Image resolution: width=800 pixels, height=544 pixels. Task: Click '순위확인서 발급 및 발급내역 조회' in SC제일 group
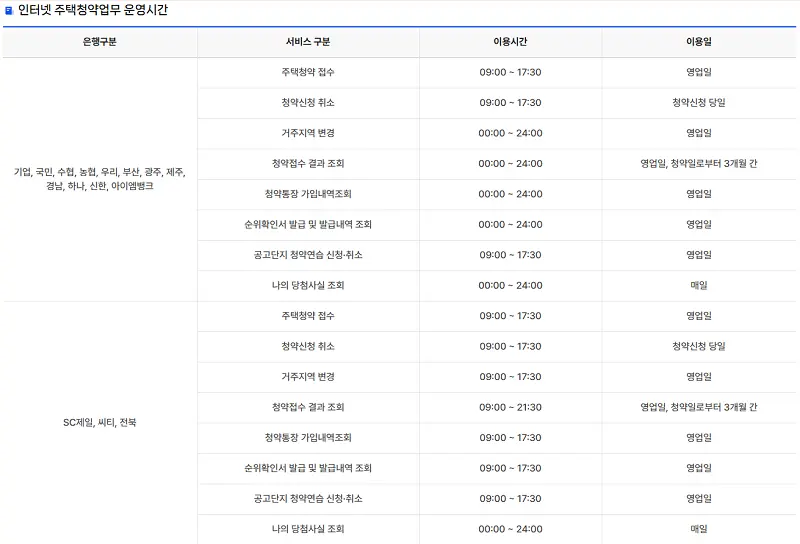point(308,468)
